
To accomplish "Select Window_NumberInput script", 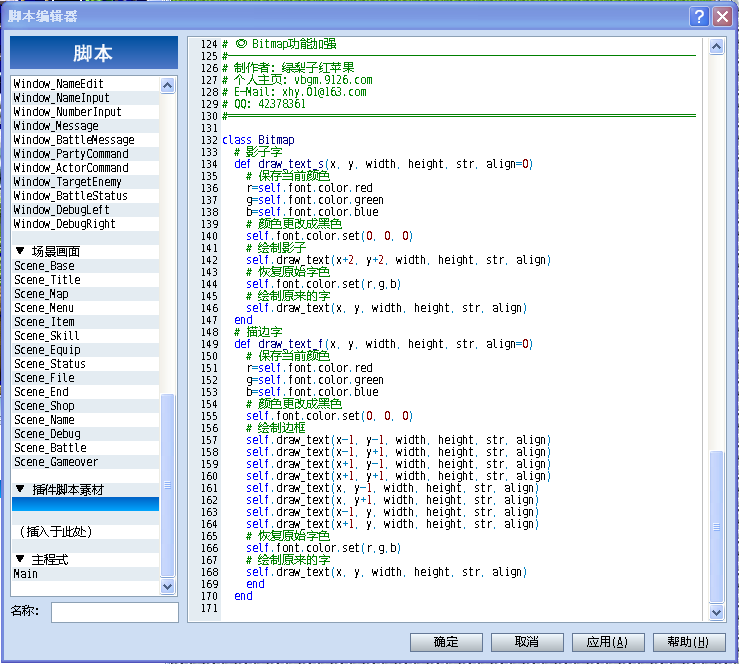I will 85,112.
